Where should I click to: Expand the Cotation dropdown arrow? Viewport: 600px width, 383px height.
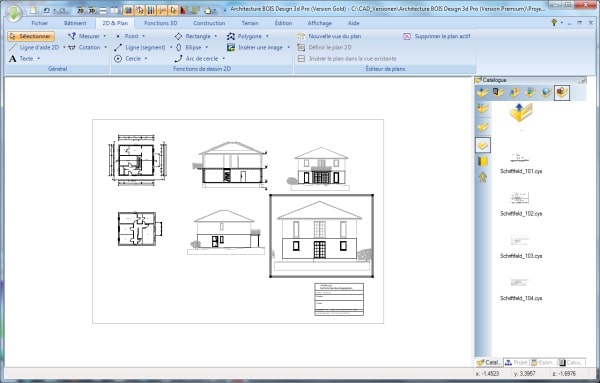coord(106,47)
